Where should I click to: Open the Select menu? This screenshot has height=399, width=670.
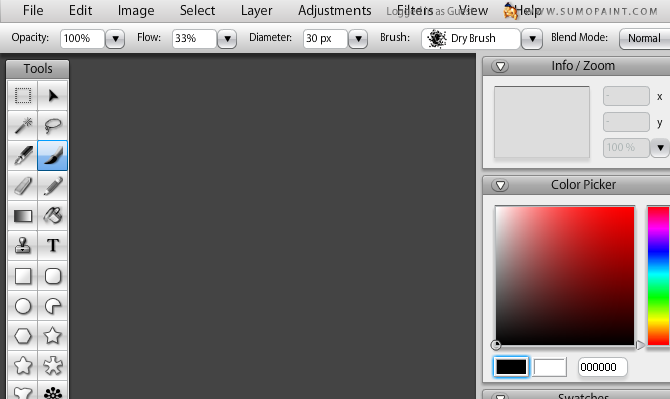click(197, 10)
